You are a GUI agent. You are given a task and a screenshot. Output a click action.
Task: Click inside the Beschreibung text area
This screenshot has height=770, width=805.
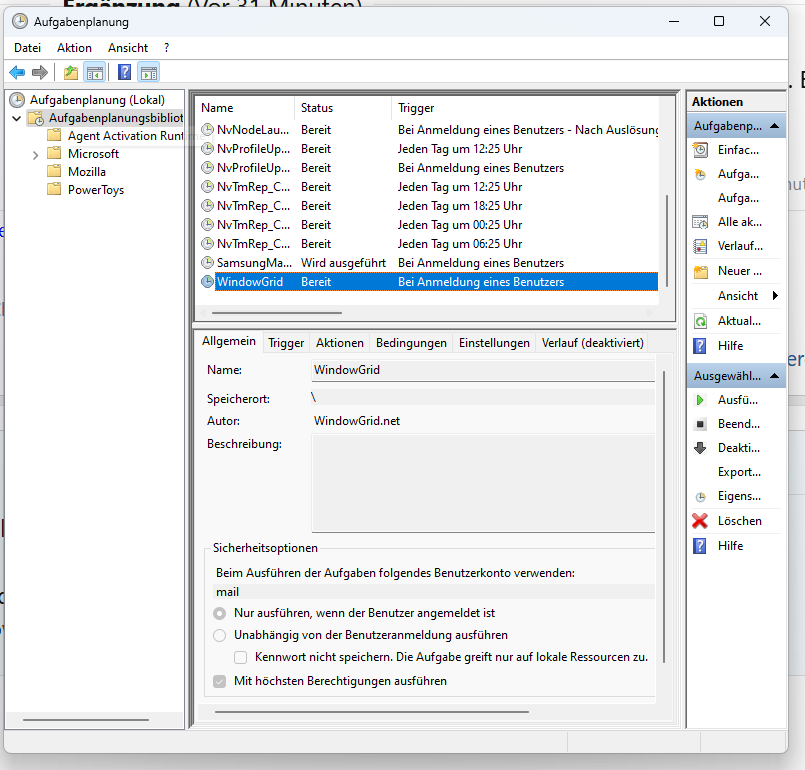point(483,483)
